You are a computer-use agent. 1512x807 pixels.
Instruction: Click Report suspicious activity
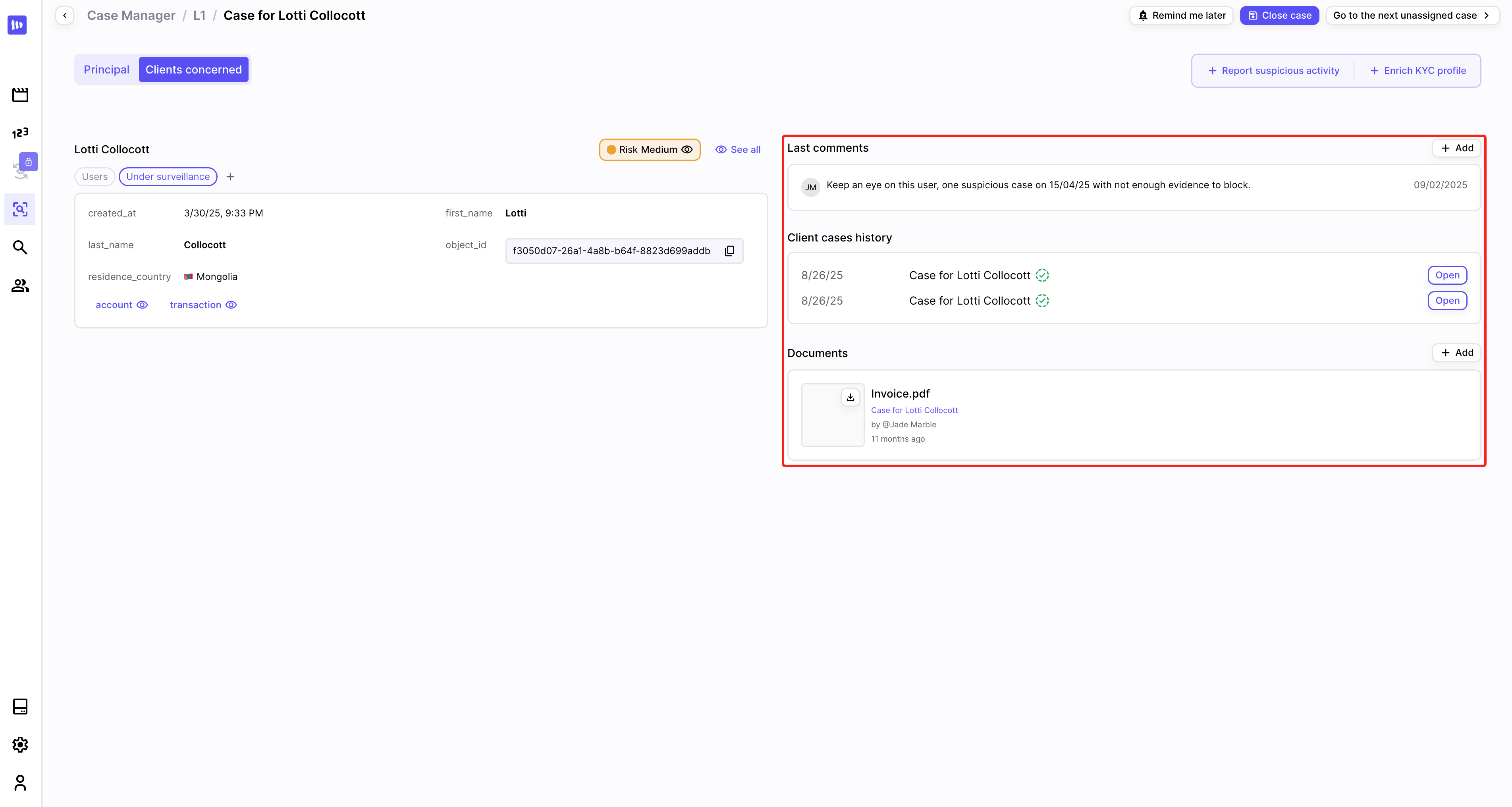(x=1274, y=70)
